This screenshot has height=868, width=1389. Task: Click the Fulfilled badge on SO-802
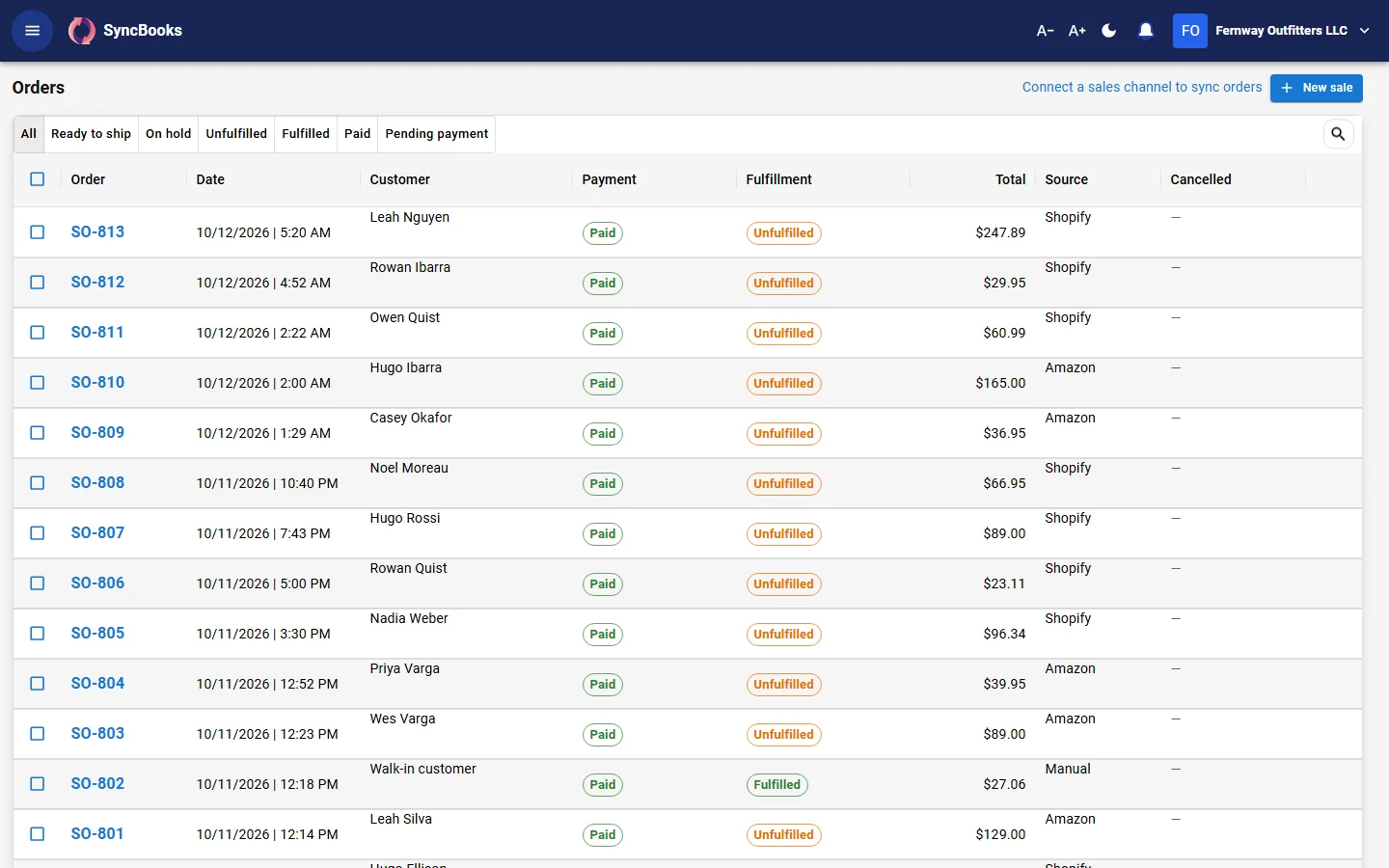coord(777,785)
